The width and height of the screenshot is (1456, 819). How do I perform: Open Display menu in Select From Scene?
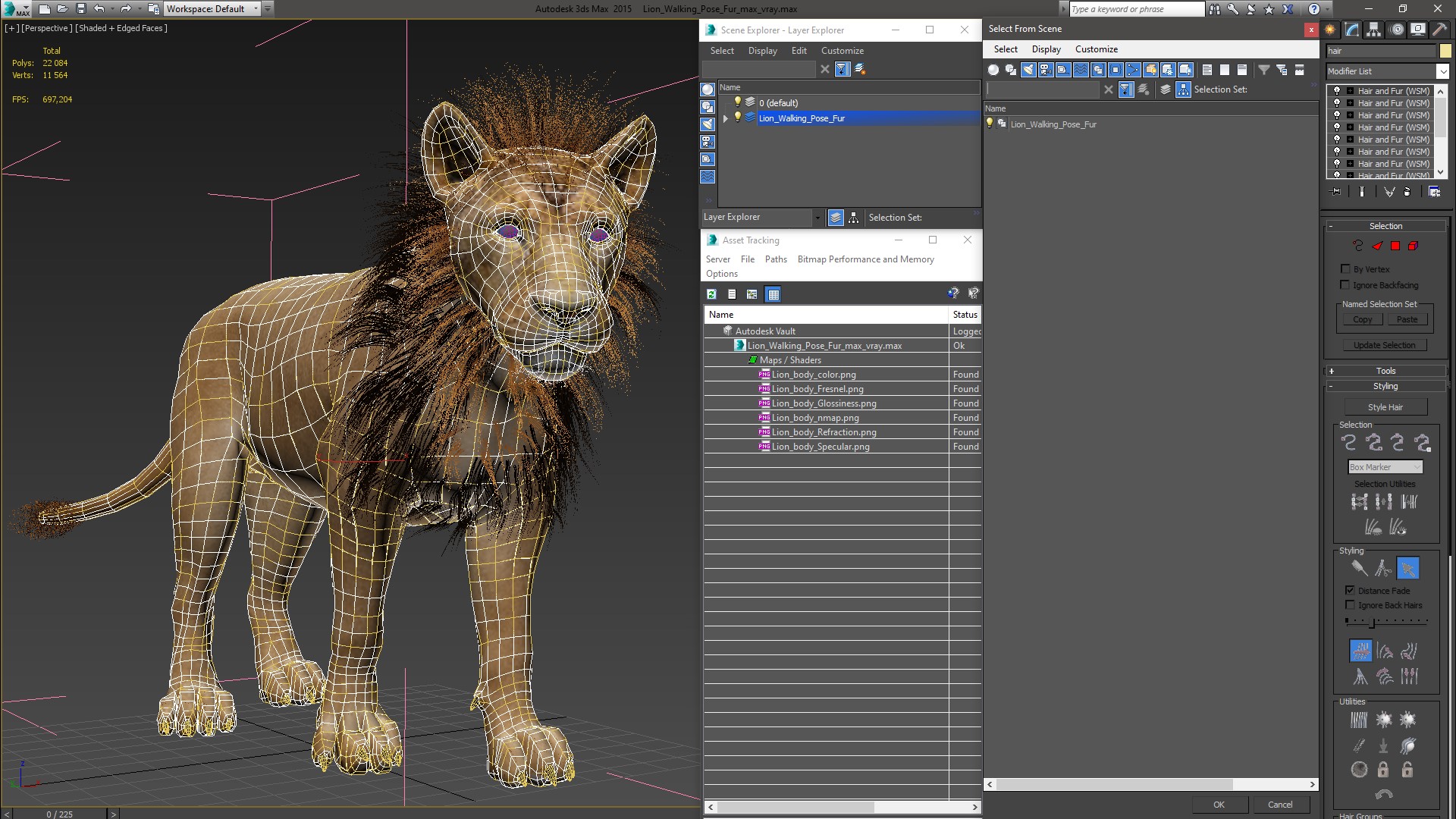[1046, 49]
